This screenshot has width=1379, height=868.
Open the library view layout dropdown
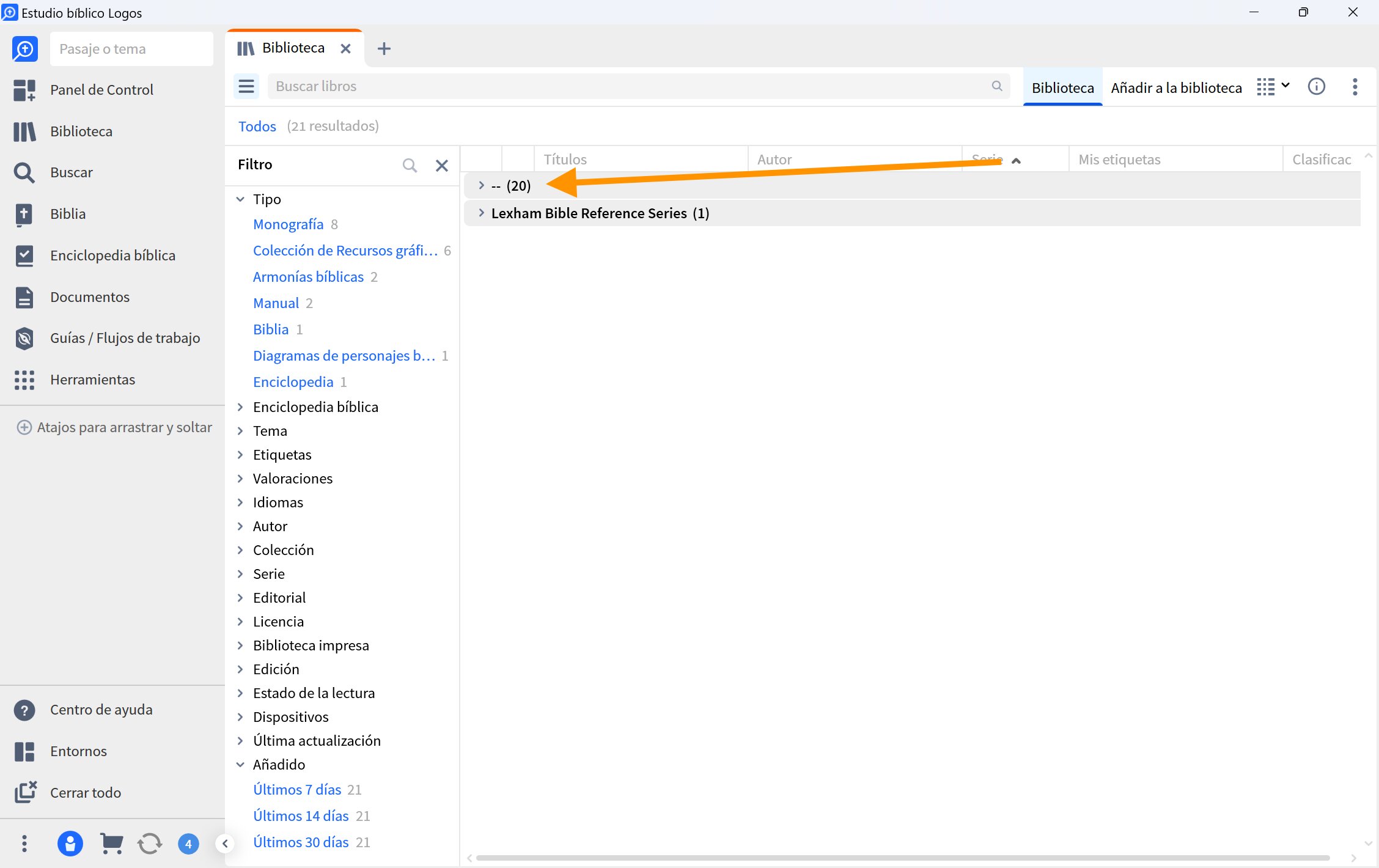[x=1273, y=87]
